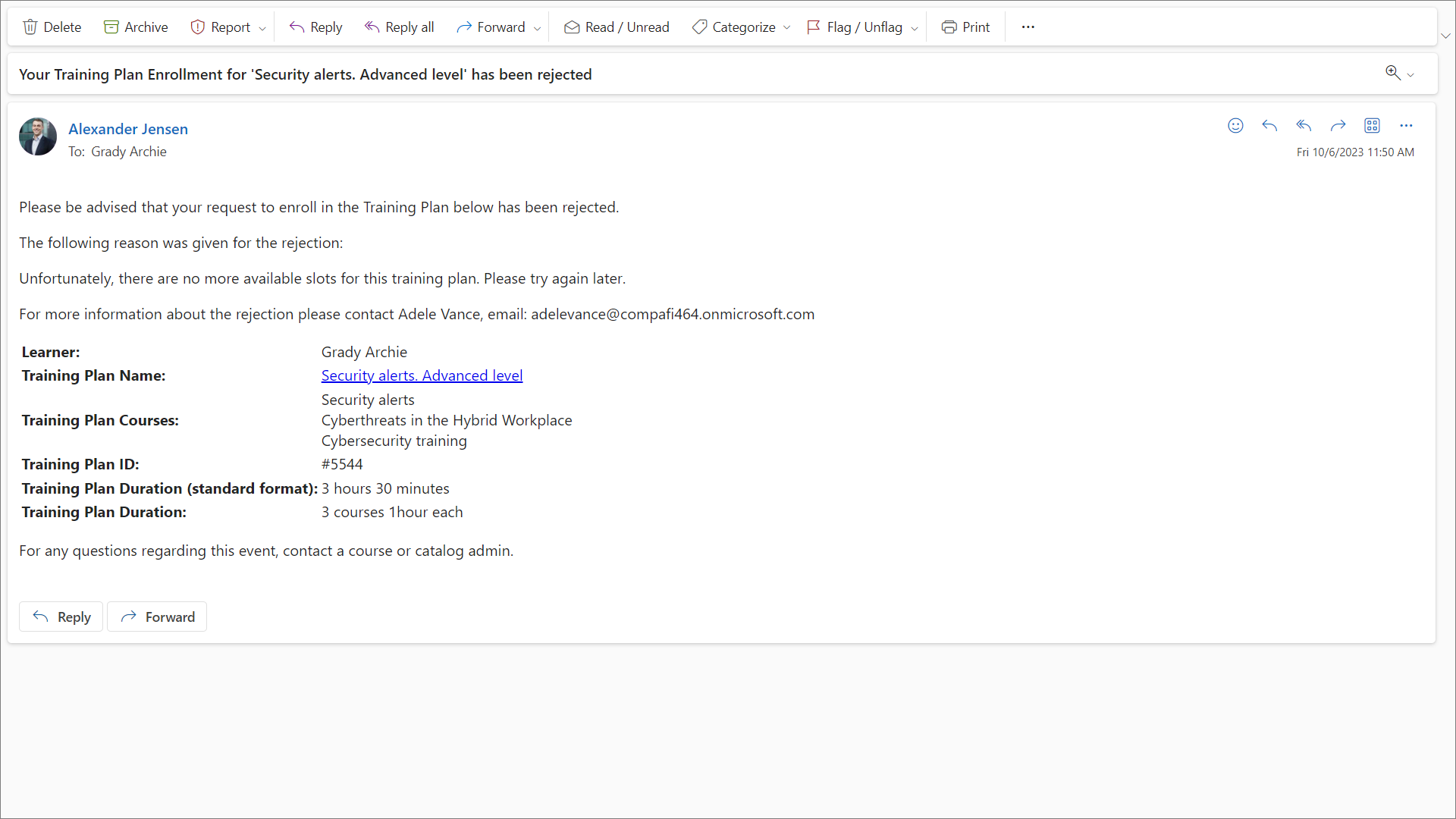This screenshot has width=1456, height=819.
Task: Click Alexander Jensen's profile photo
Action: (x=38, y=136)
